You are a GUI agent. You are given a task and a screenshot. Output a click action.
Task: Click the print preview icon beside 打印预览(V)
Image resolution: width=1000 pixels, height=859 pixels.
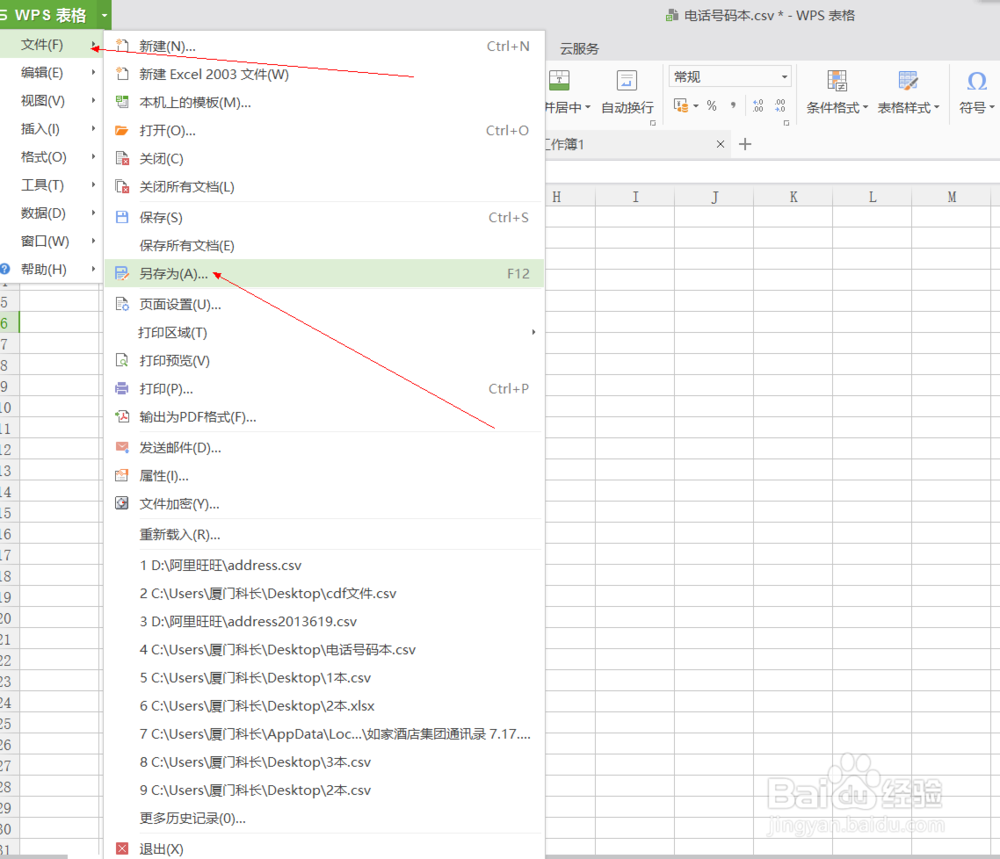(x=122, y=360)
